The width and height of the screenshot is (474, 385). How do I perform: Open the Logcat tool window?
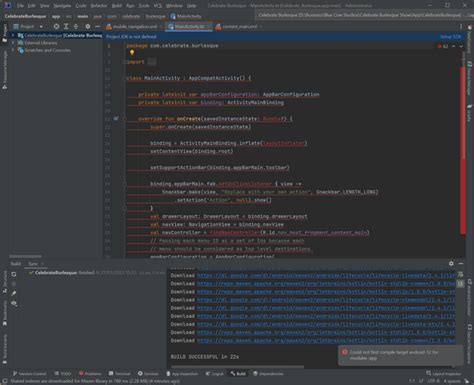[215, 374]
